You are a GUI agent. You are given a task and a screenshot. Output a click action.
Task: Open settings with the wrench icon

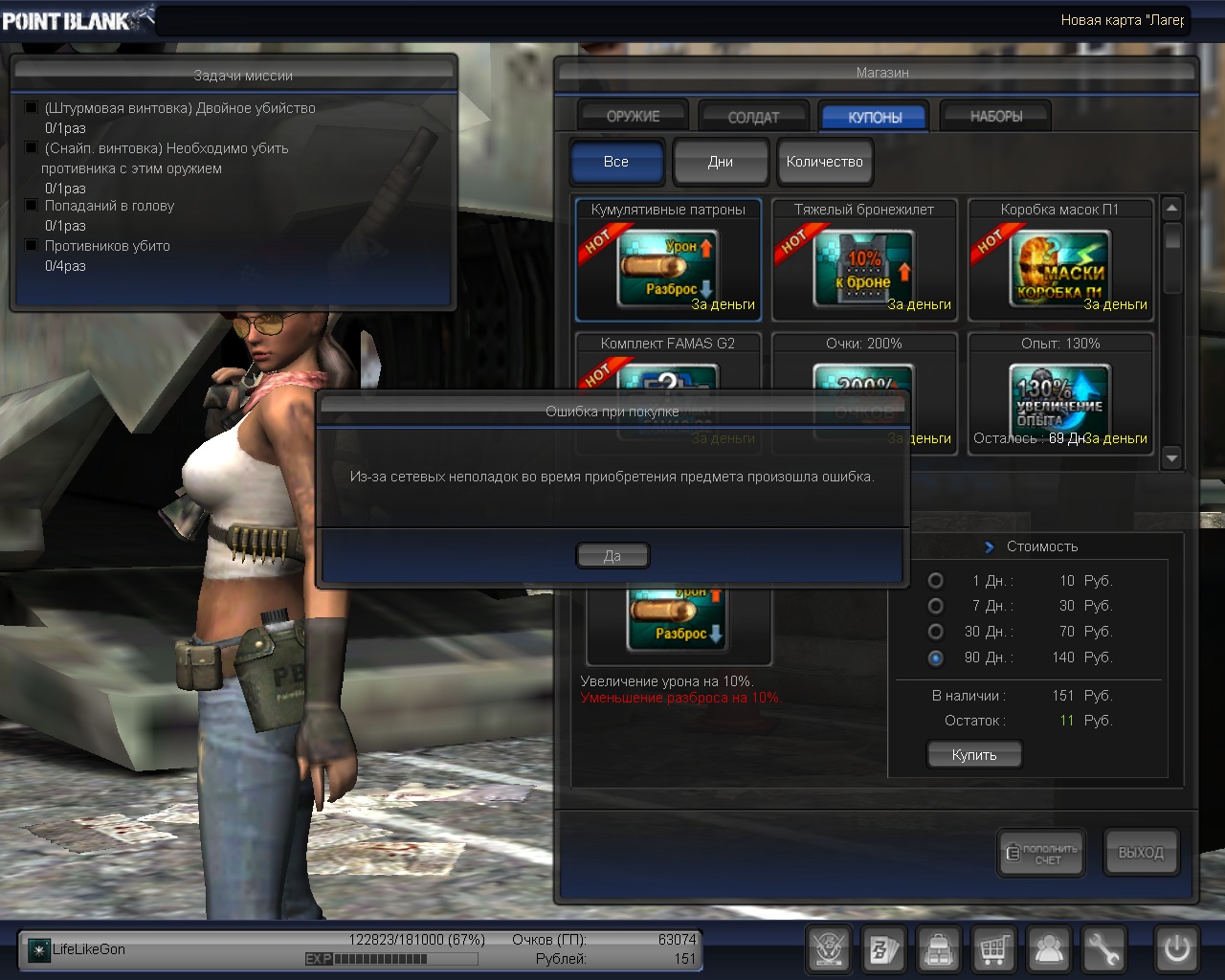click(x=1103, y=949)
